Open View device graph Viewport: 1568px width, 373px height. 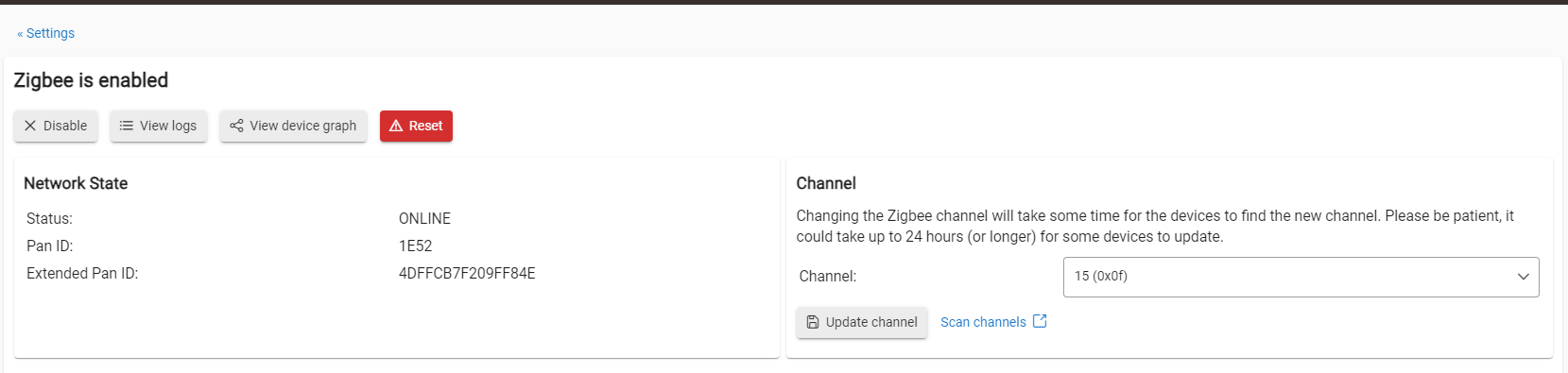pos(293,126)
